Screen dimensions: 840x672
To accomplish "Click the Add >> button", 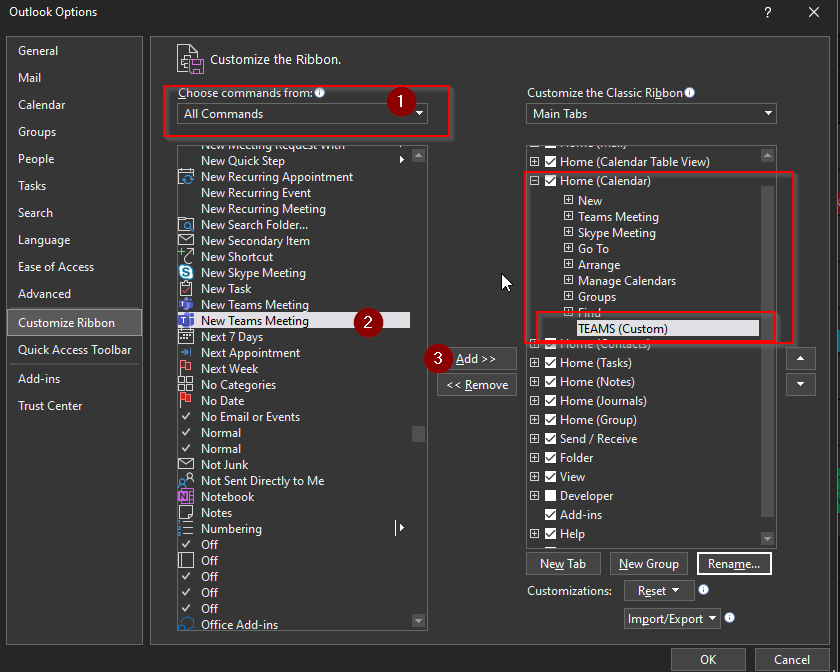I will [476, 359].
